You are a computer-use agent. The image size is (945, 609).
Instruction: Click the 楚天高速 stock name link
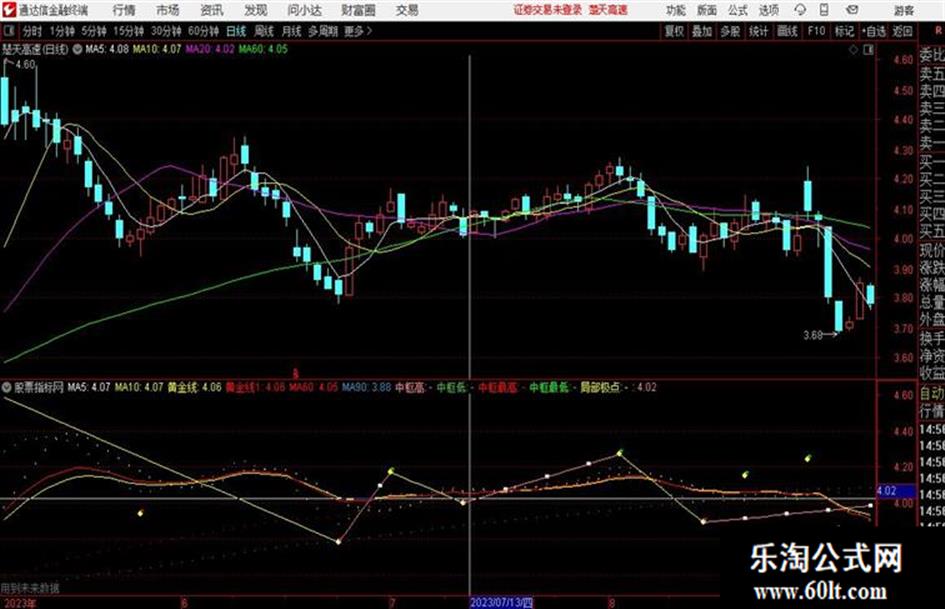pos(608,10)
